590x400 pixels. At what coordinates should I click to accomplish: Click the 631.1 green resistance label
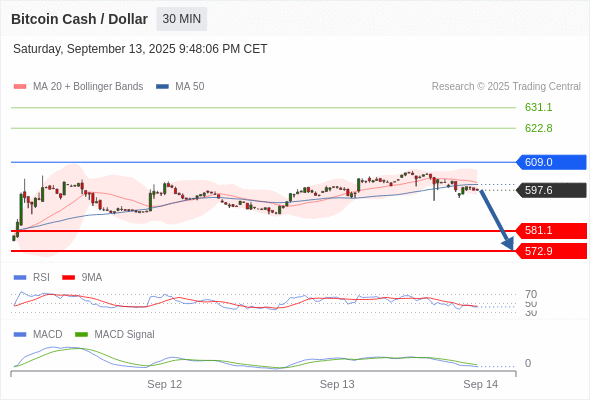[538, 107]
